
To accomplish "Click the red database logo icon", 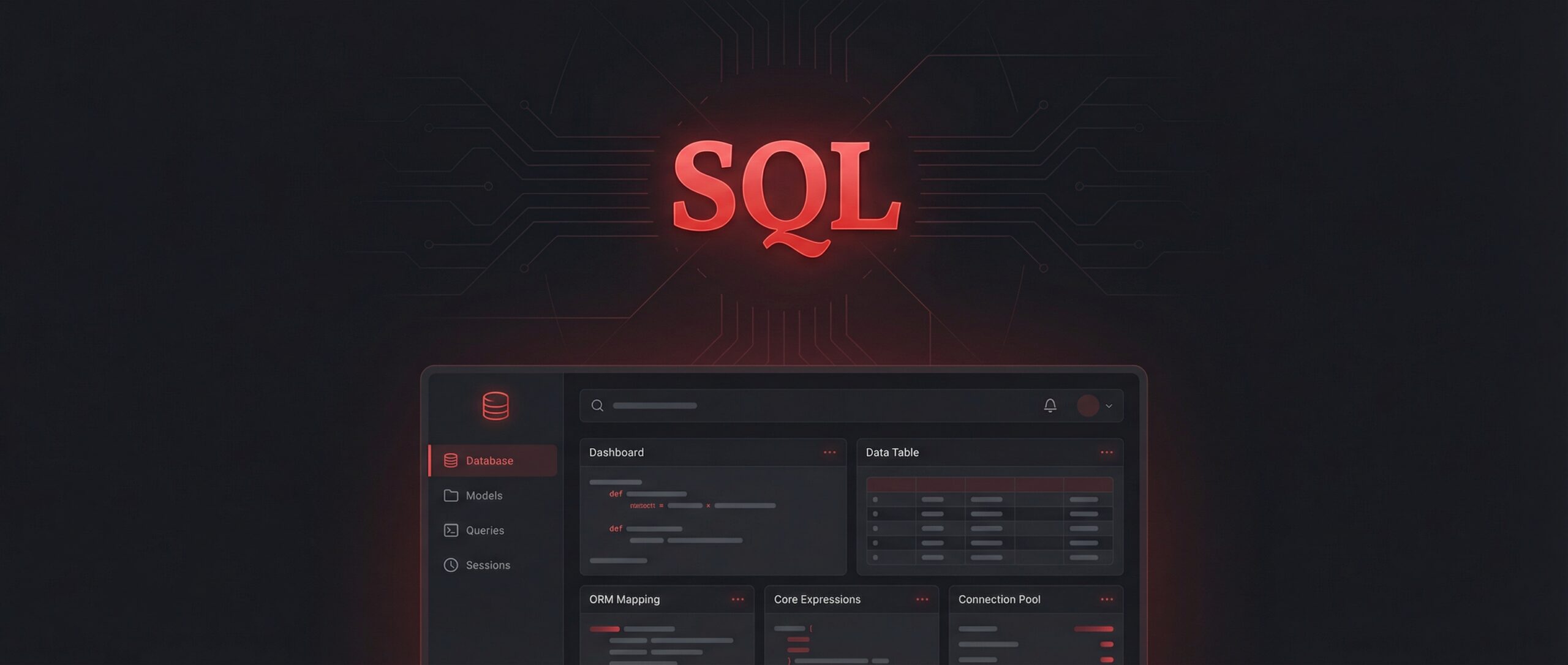I will pos(495,405).
